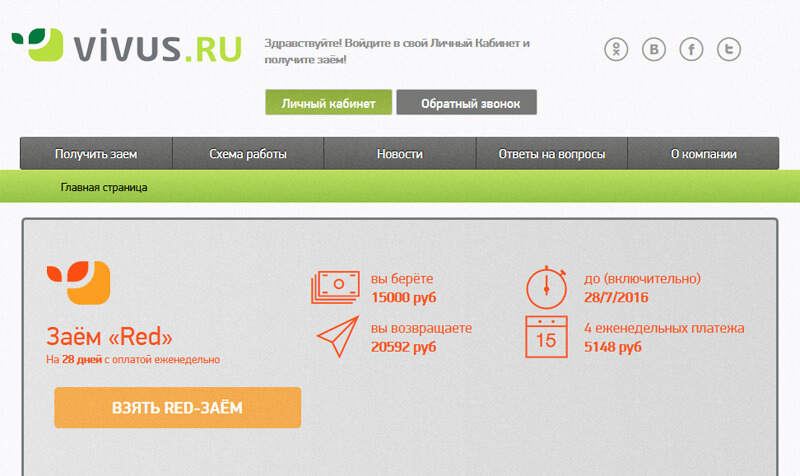Select 'Ответы на вопросы' in the menu

(552, 154)
